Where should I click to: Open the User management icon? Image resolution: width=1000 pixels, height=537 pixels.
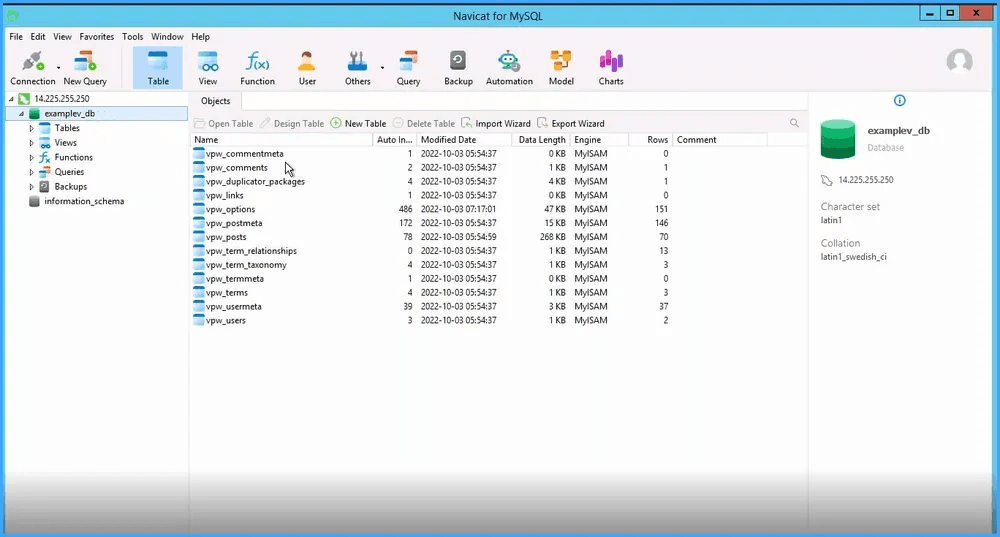coord(307,68)
